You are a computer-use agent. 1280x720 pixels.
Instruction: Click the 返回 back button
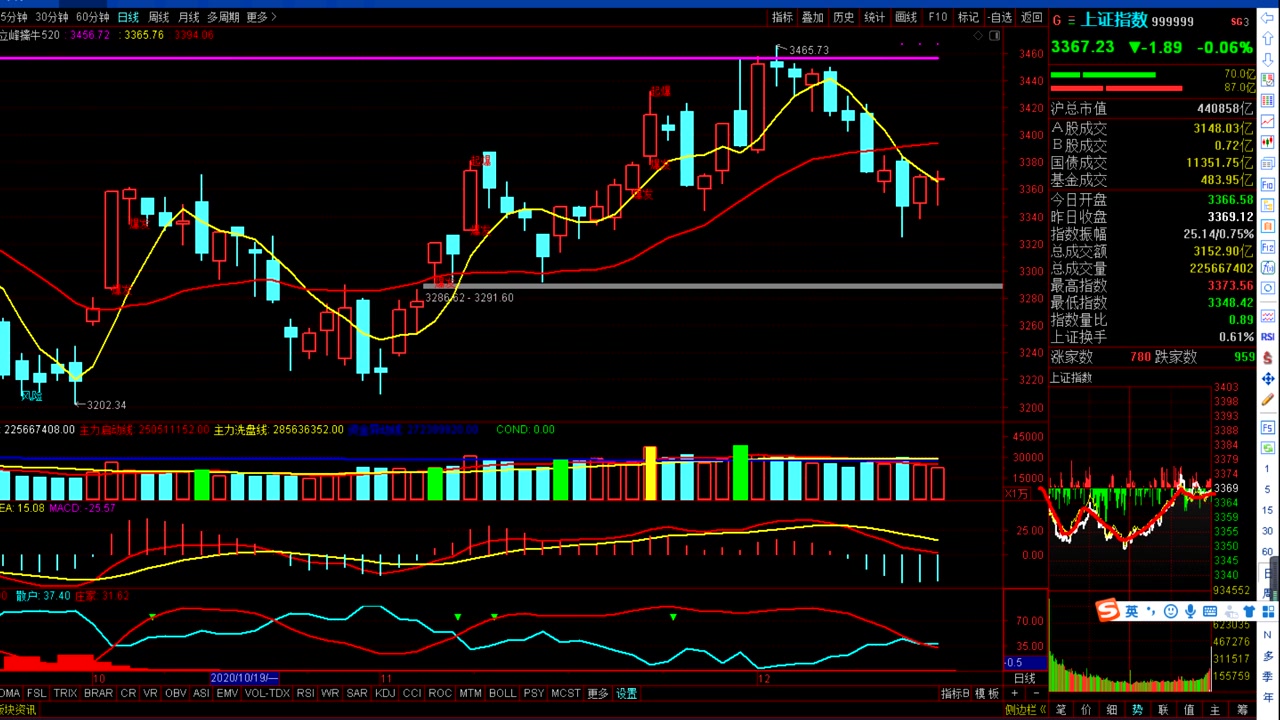point(1031,17)
